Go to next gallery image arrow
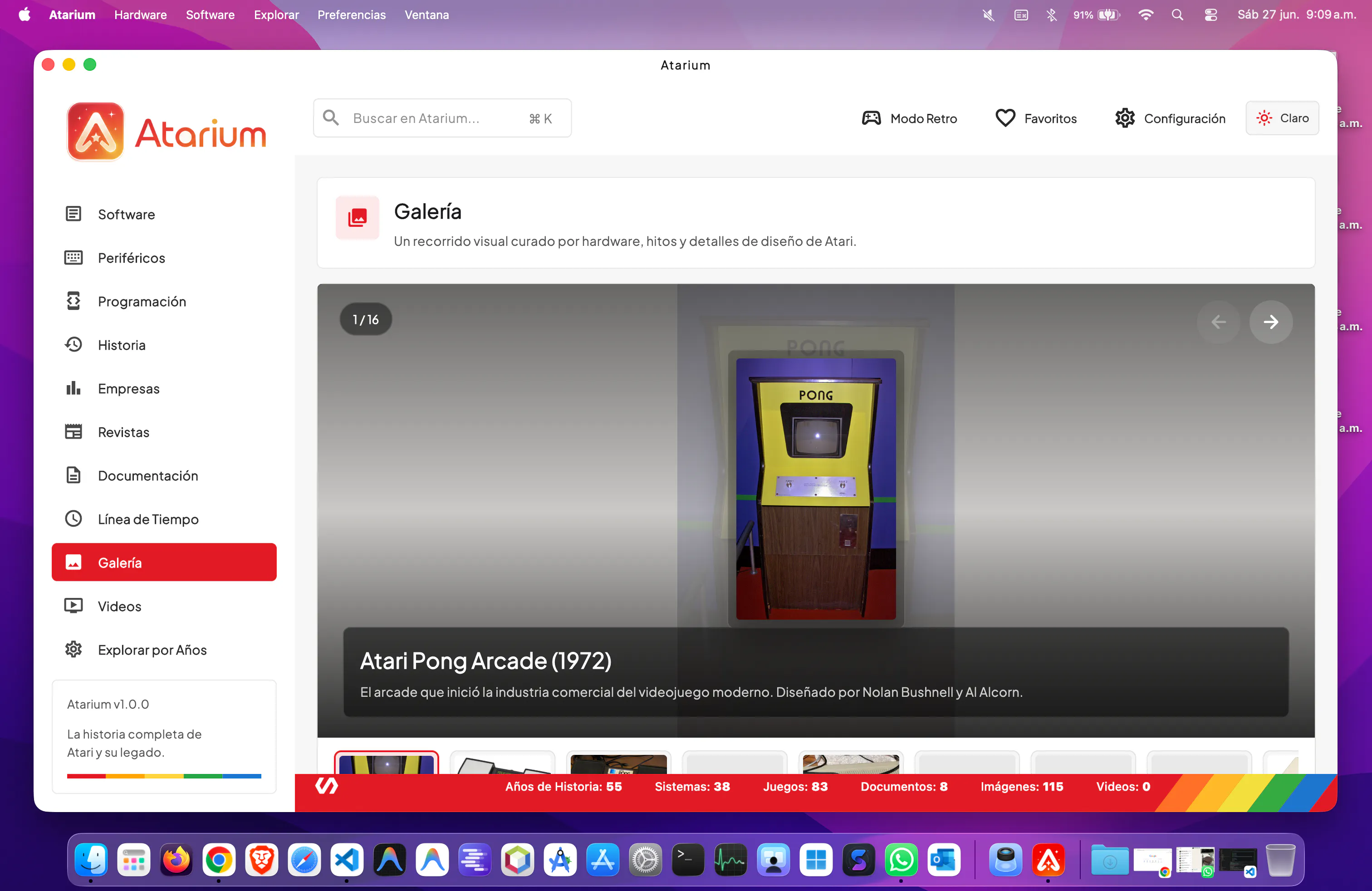1372x891 pixels. coord(1270,322)
